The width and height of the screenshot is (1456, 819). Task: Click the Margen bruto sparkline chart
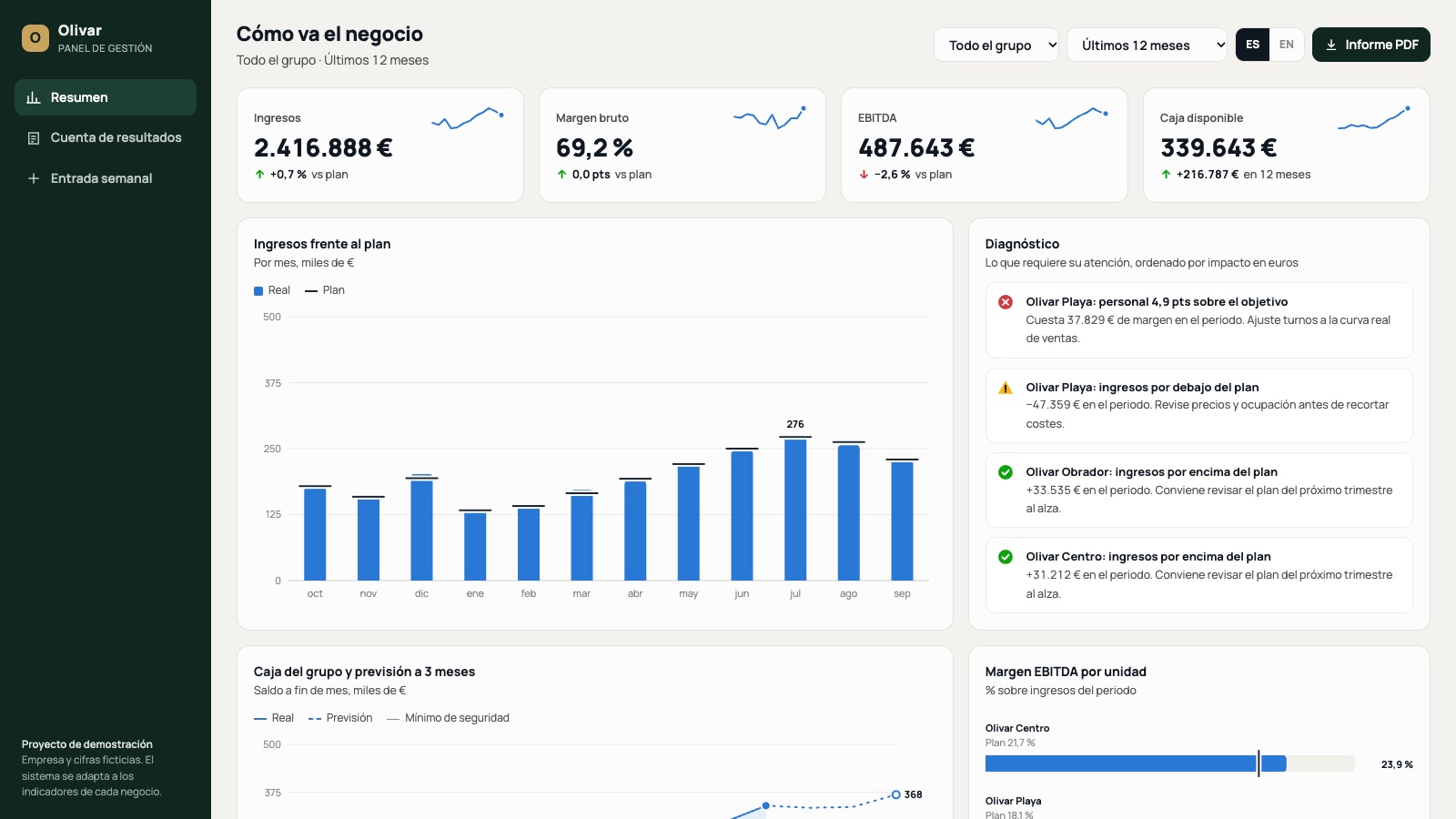point(770,118)
